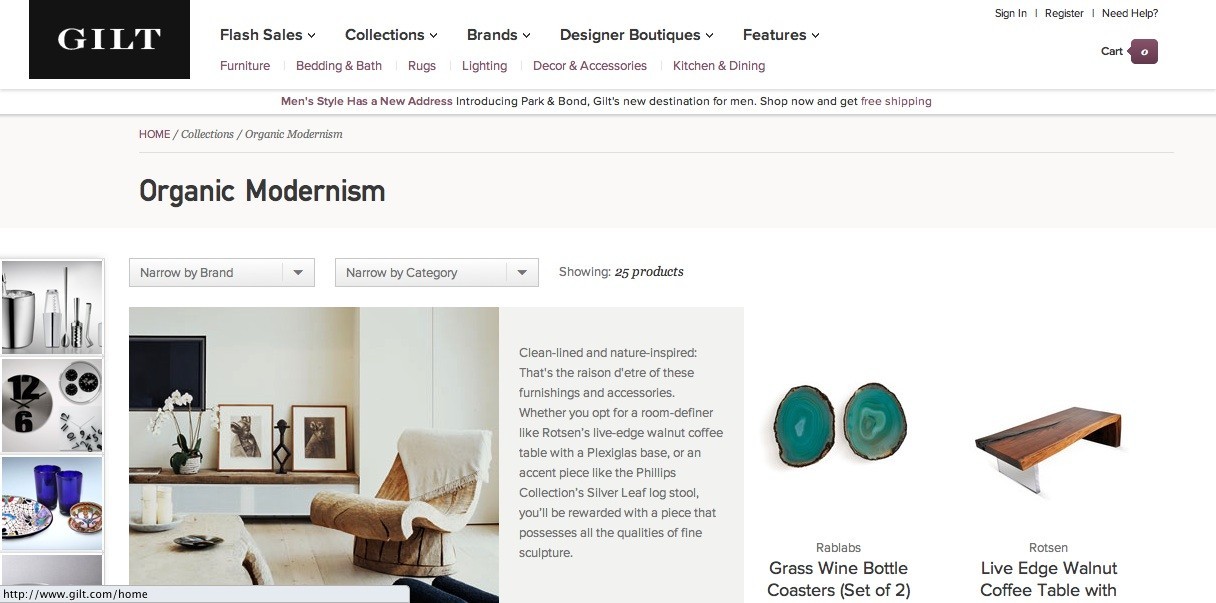Open the Designer Boutiques dropdown
Image resolution: width=1216 pixels, height=603 pixels.
pos(635,35)
